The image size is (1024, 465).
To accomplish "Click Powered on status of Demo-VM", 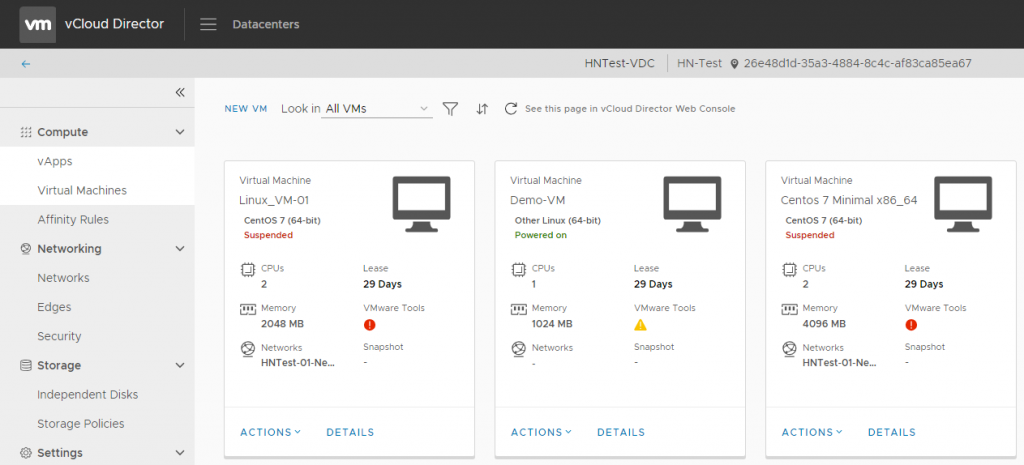I will 540,235.
